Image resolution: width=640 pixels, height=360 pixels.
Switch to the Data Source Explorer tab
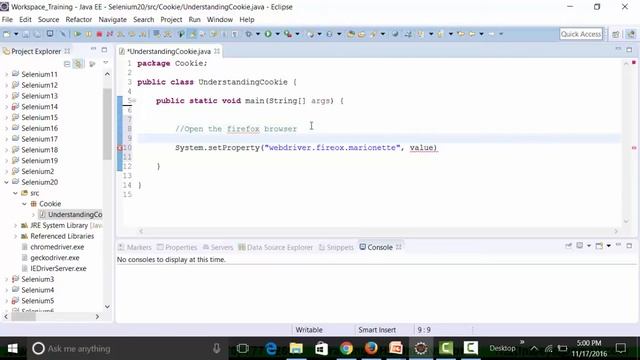[x=276, y=247]
